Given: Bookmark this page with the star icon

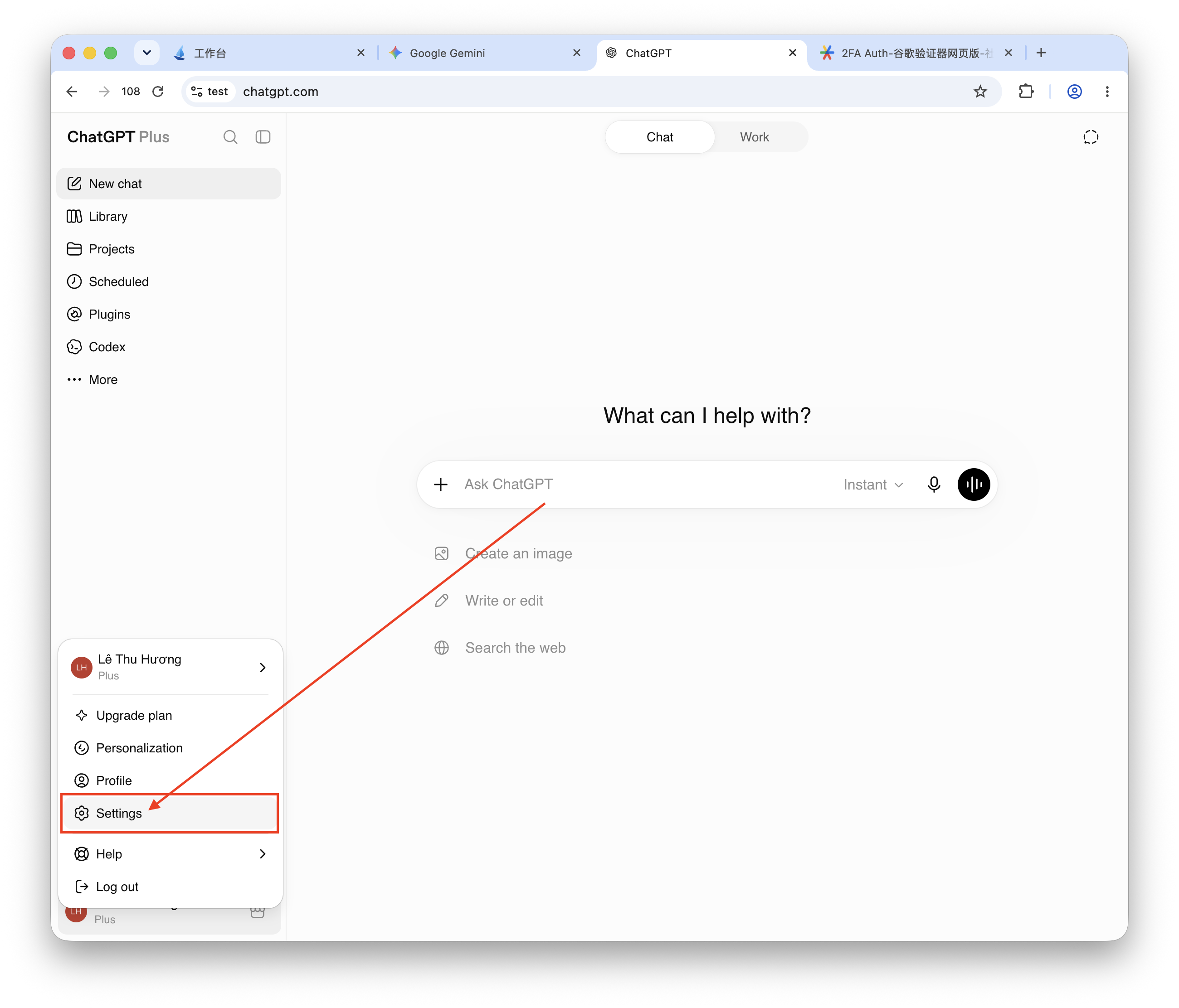Looking at the screenshot, I should pos(980,92).
